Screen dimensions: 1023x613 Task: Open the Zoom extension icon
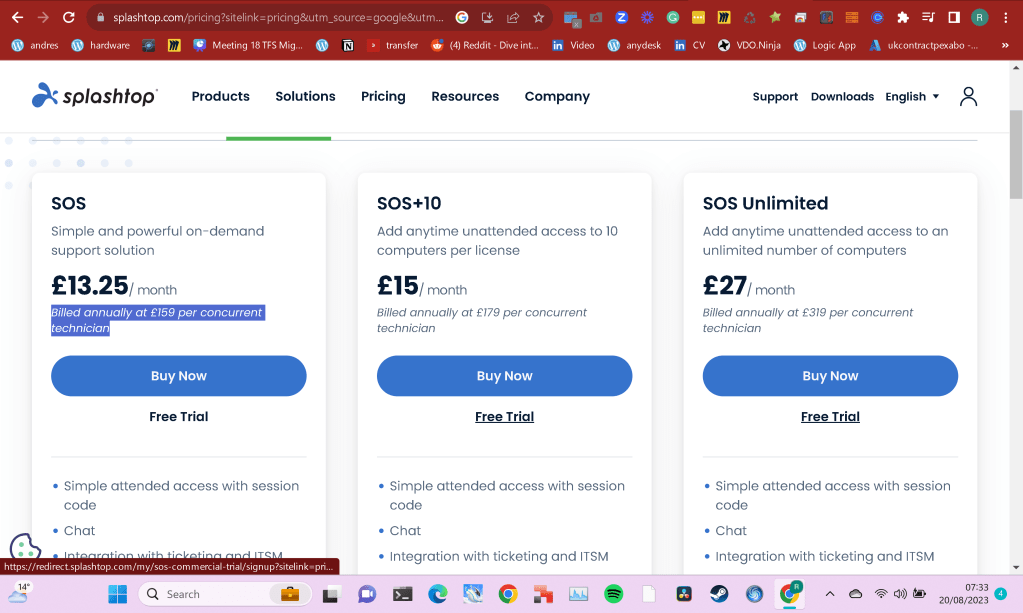[x=622, y=18]
